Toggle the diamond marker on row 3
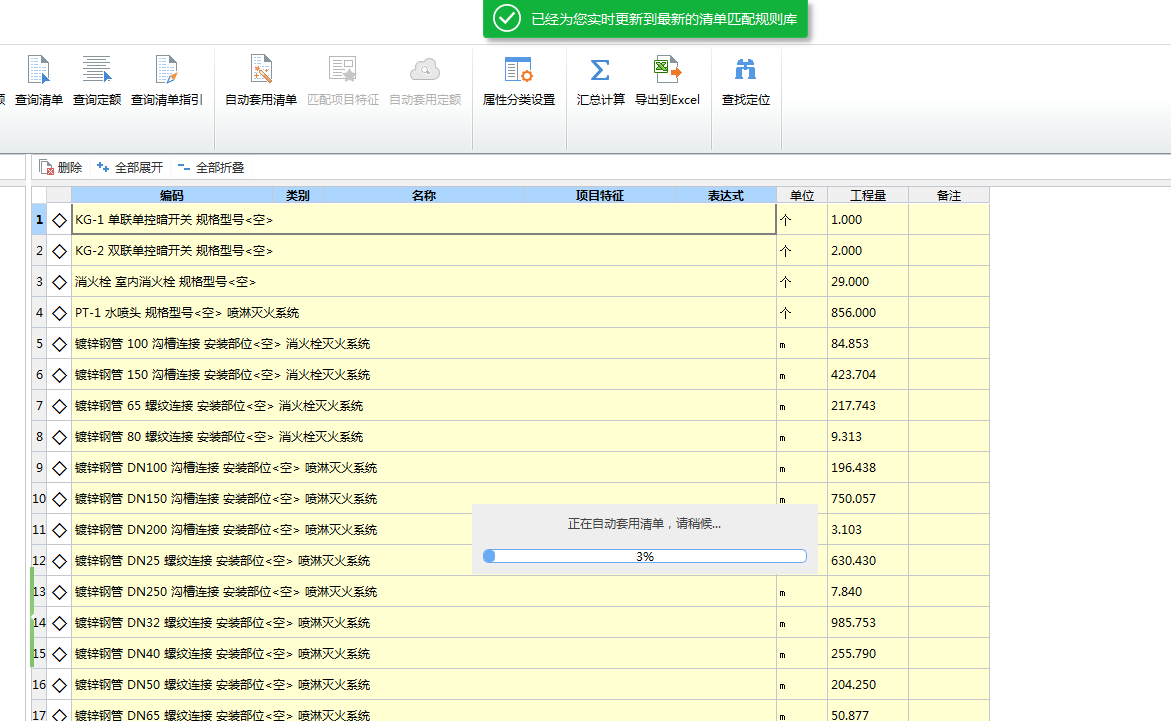1171x721 pixels. [59, 282]
